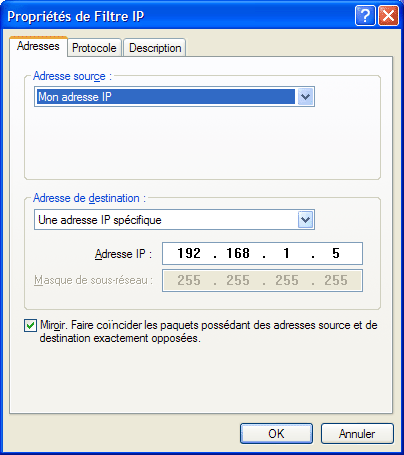The width and height of the screenshot is (404, 455).
Task: Click the help question mark icon
Action: pos(365,15)
